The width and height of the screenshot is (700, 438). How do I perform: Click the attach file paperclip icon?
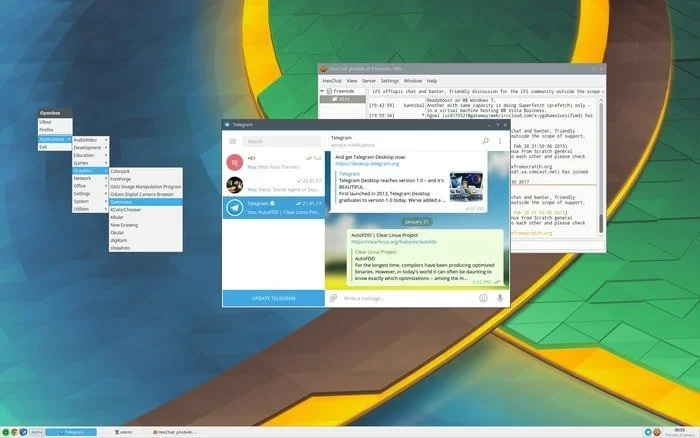[x=333, y=298]
